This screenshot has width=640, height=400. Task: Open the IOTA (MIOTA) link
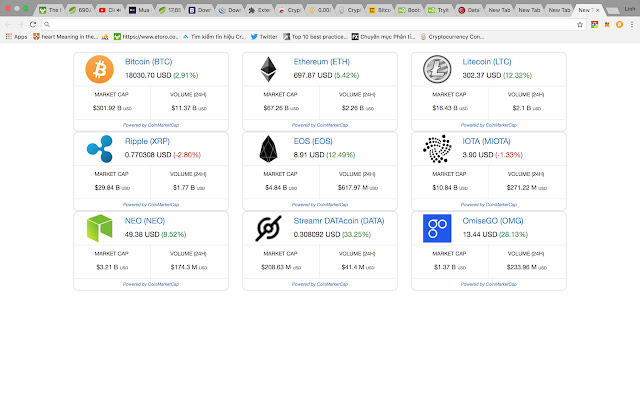tap(487, 141)
